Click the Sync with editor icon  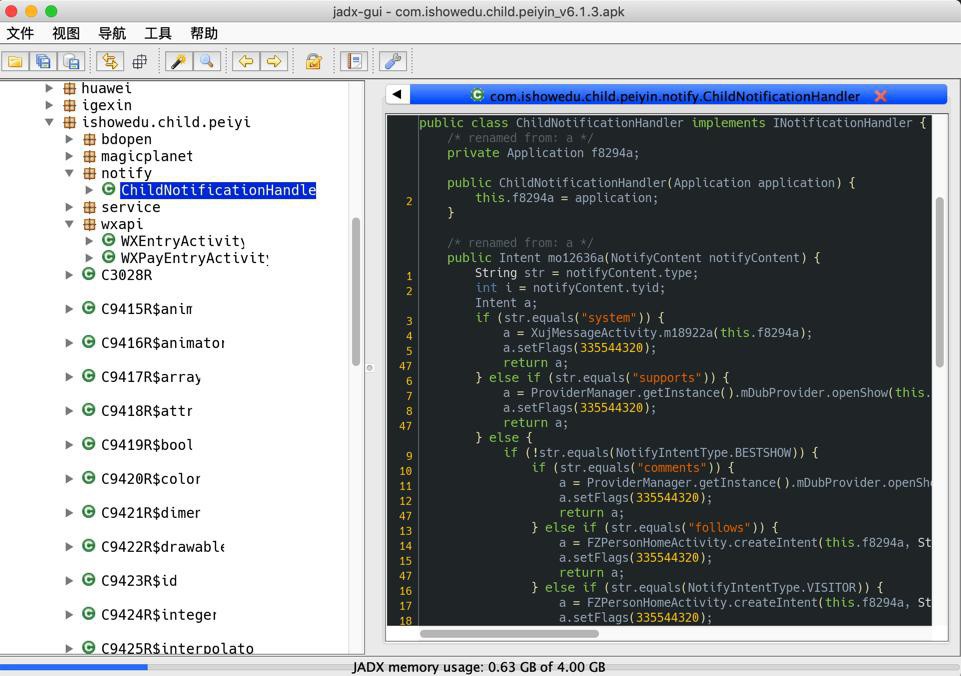[110, 61]
